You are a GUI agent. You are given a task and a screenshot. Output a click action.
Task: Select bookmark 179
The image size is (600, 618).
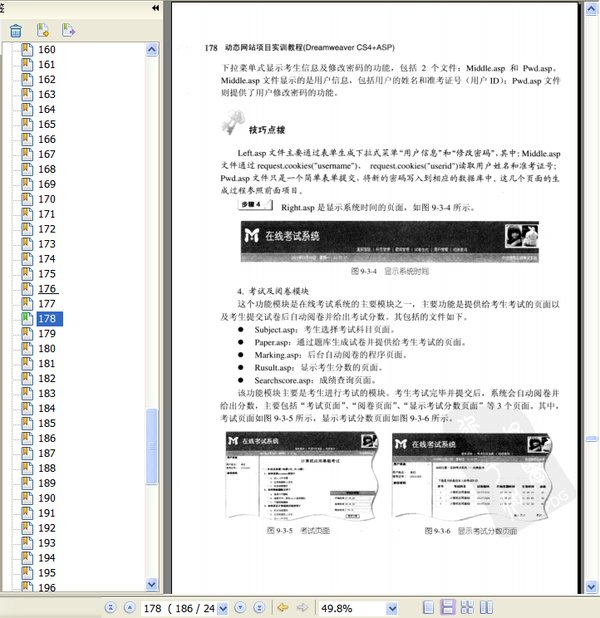pos(47,334)
